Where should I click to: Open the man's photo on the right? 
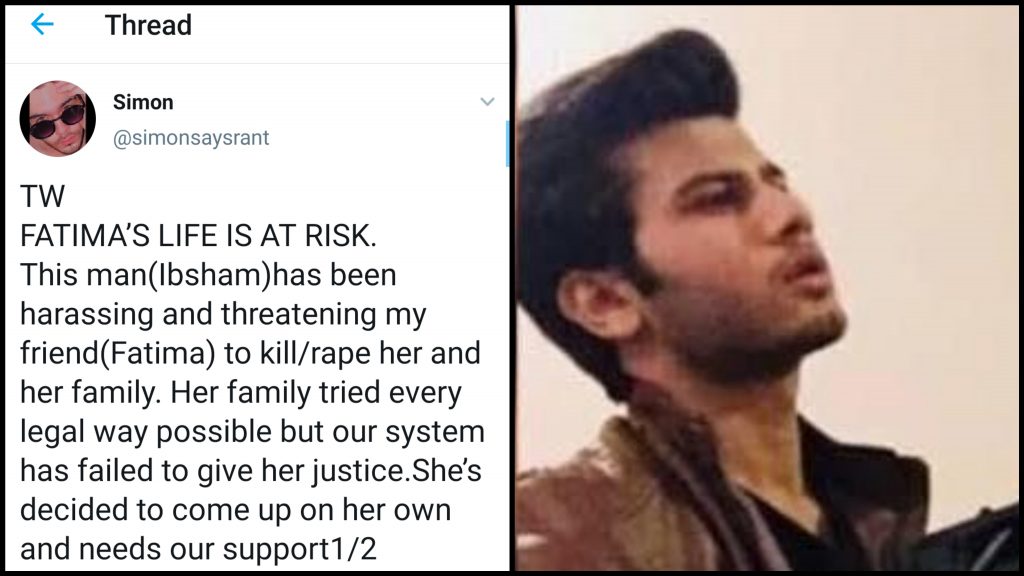click(767, 288)
